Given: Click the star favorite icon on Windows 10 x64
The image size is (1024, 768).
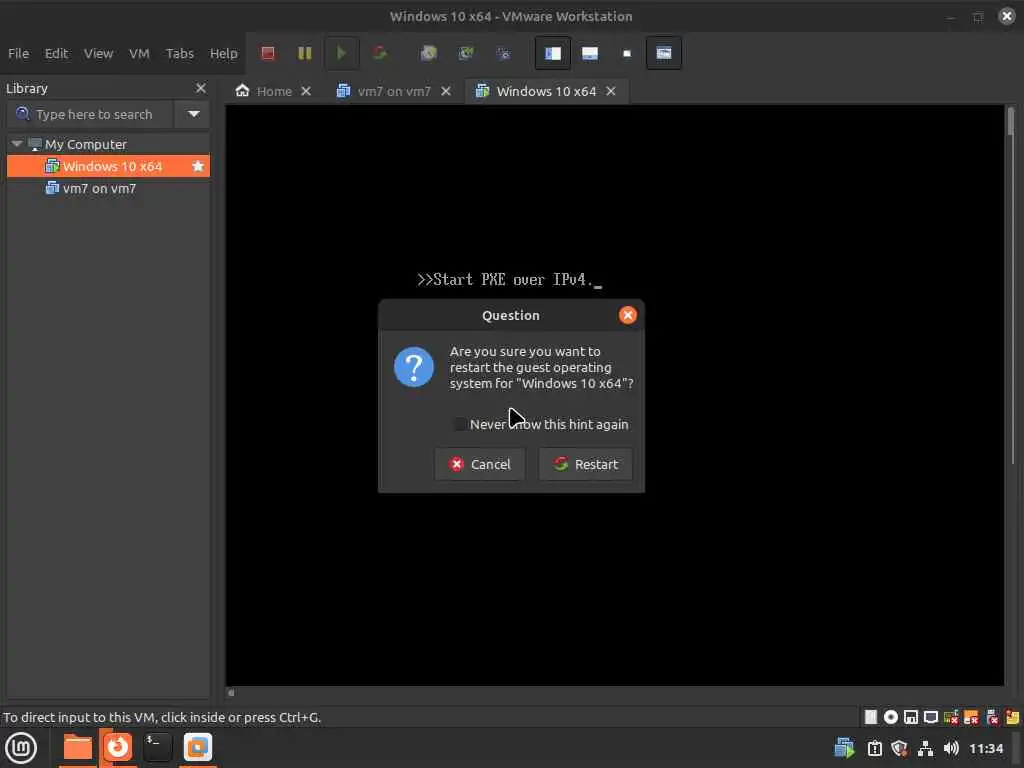Looking at the screenshot, I should 198,166.
